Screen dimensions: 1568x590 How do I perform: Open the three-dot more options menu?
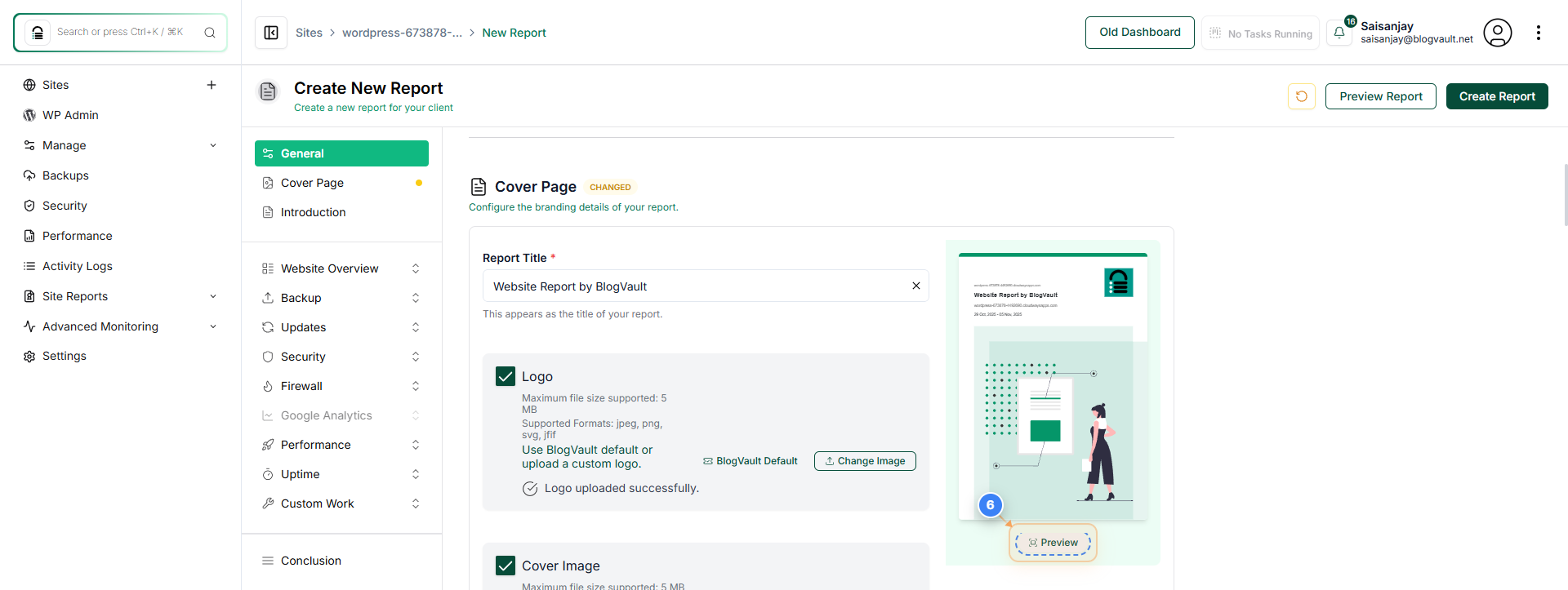(x=1539, y=33)
